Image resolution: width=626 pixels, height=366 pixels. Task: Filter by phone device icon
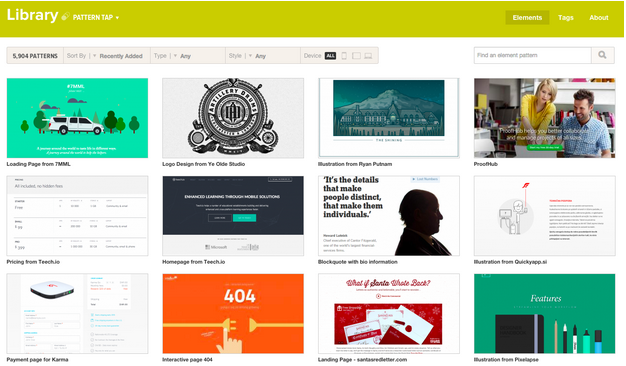tap(344, 56)
